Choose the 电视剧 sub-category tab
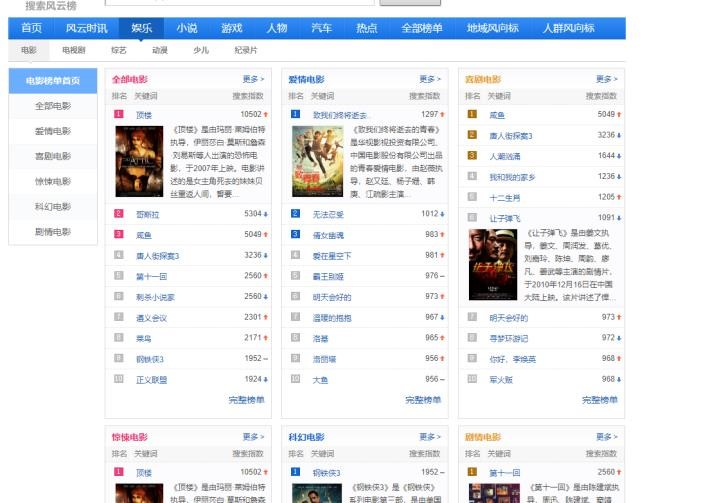 (x=74, y=50)
